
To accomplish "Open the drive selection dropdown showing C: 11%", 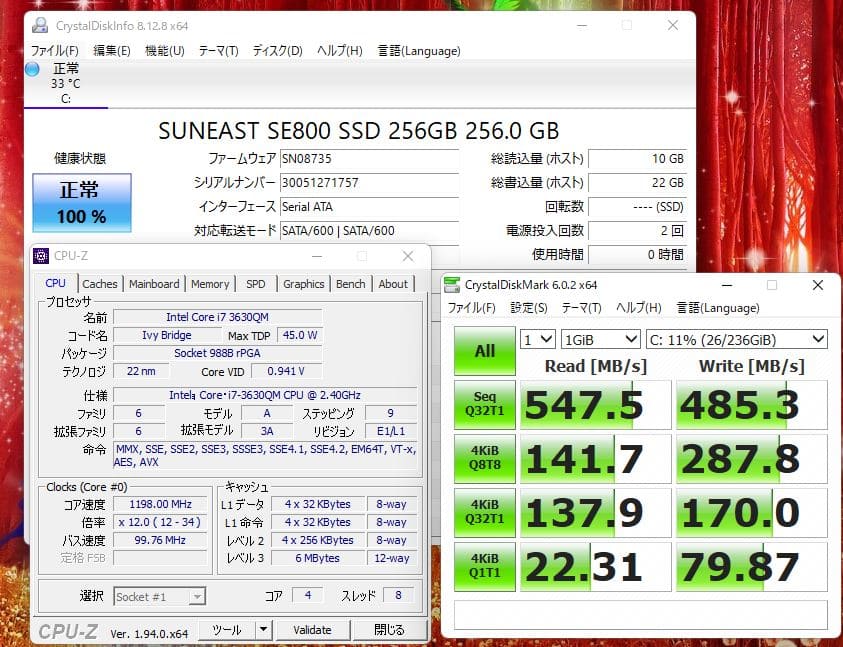I will coord(737,339).
